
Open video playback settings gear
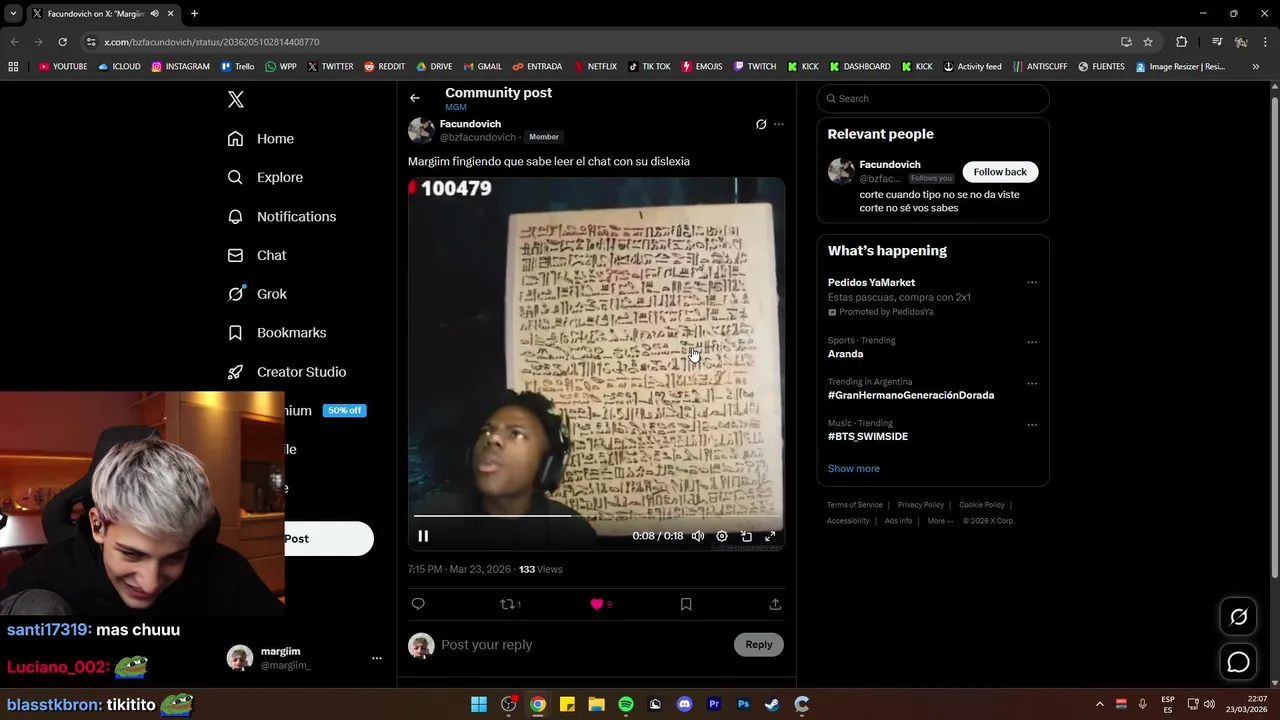point(722,536)
